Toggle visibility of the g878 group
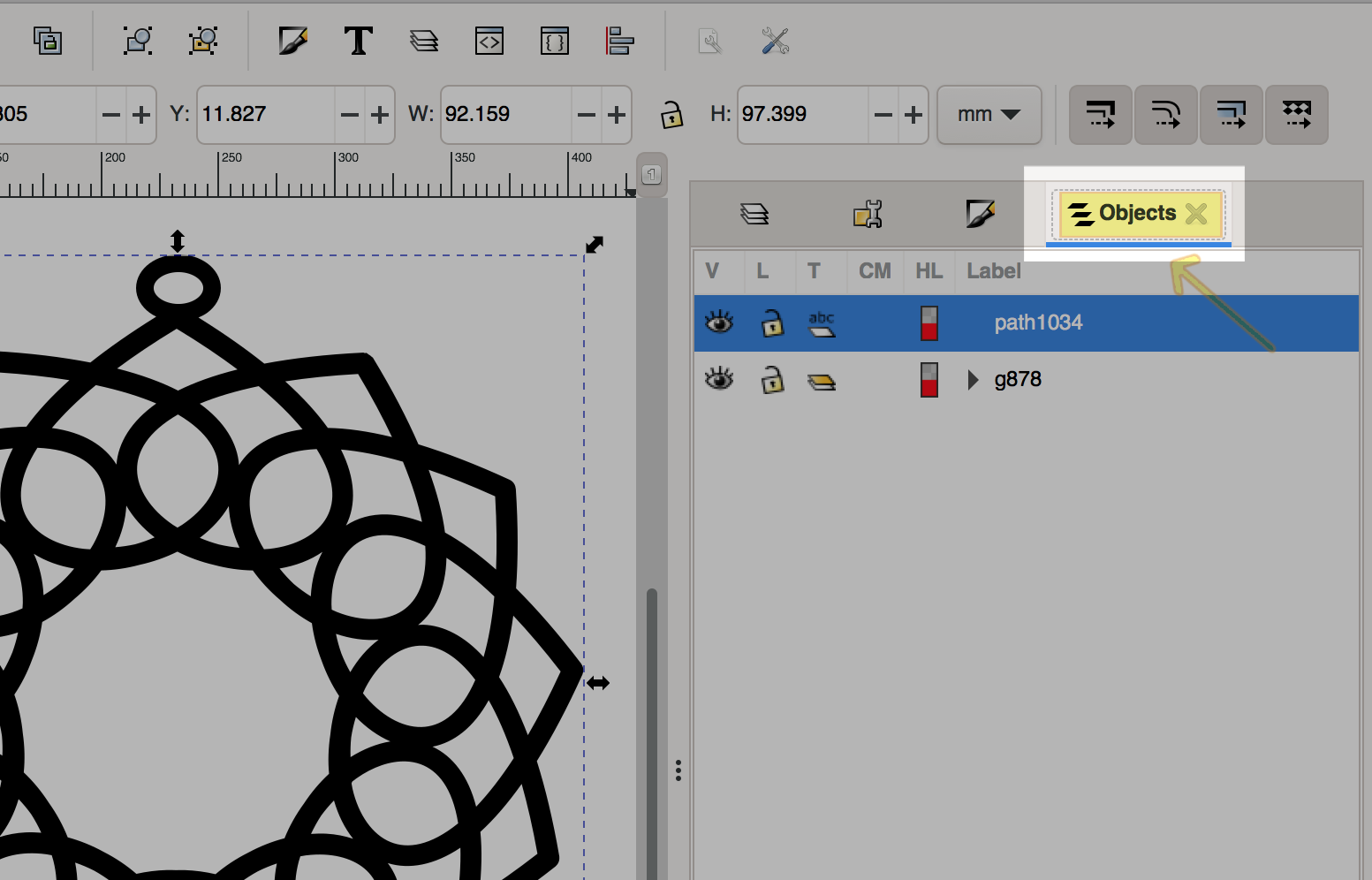 (x=719, y=380)
